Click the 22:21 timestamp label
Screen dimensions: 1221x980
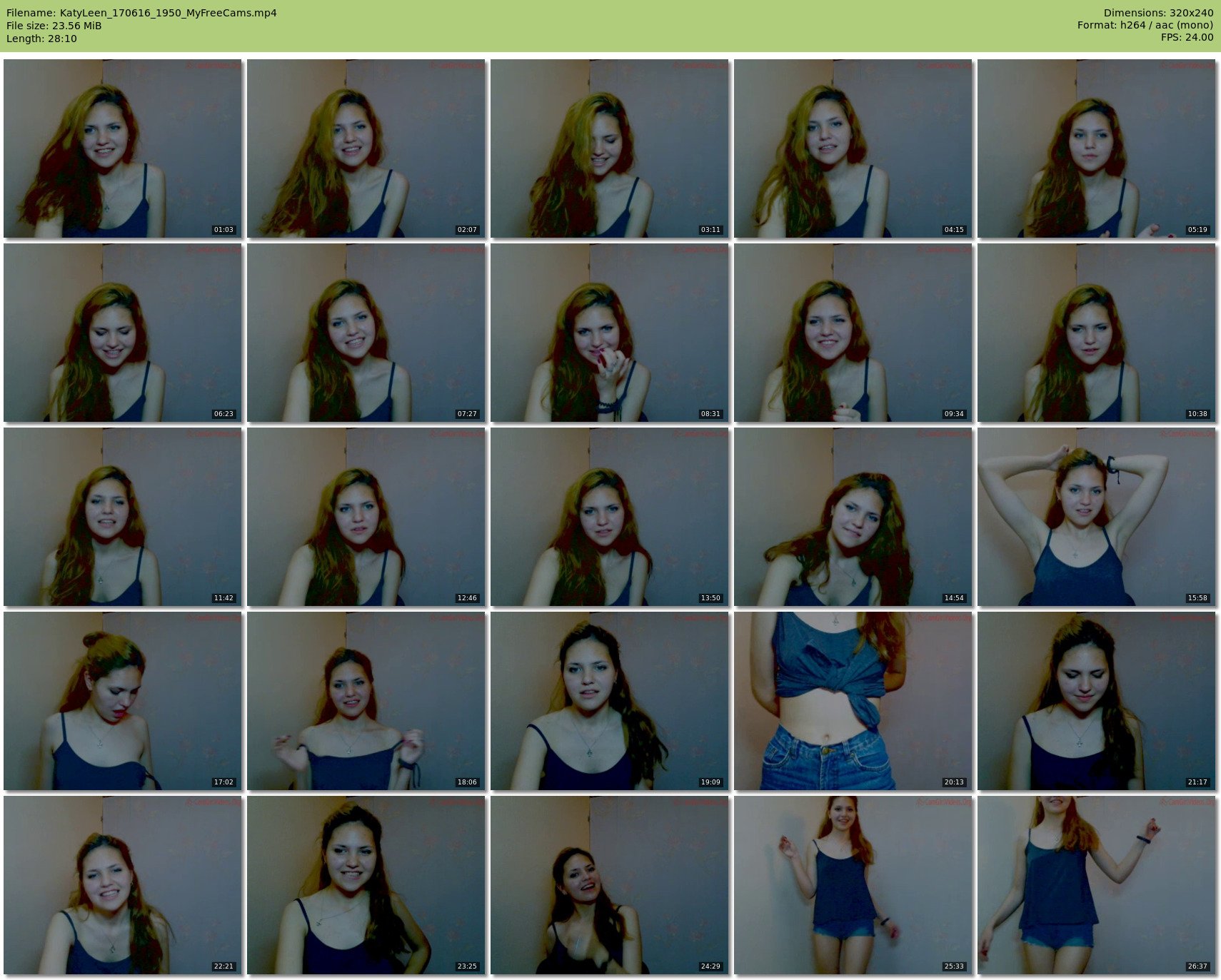point(223,966)
